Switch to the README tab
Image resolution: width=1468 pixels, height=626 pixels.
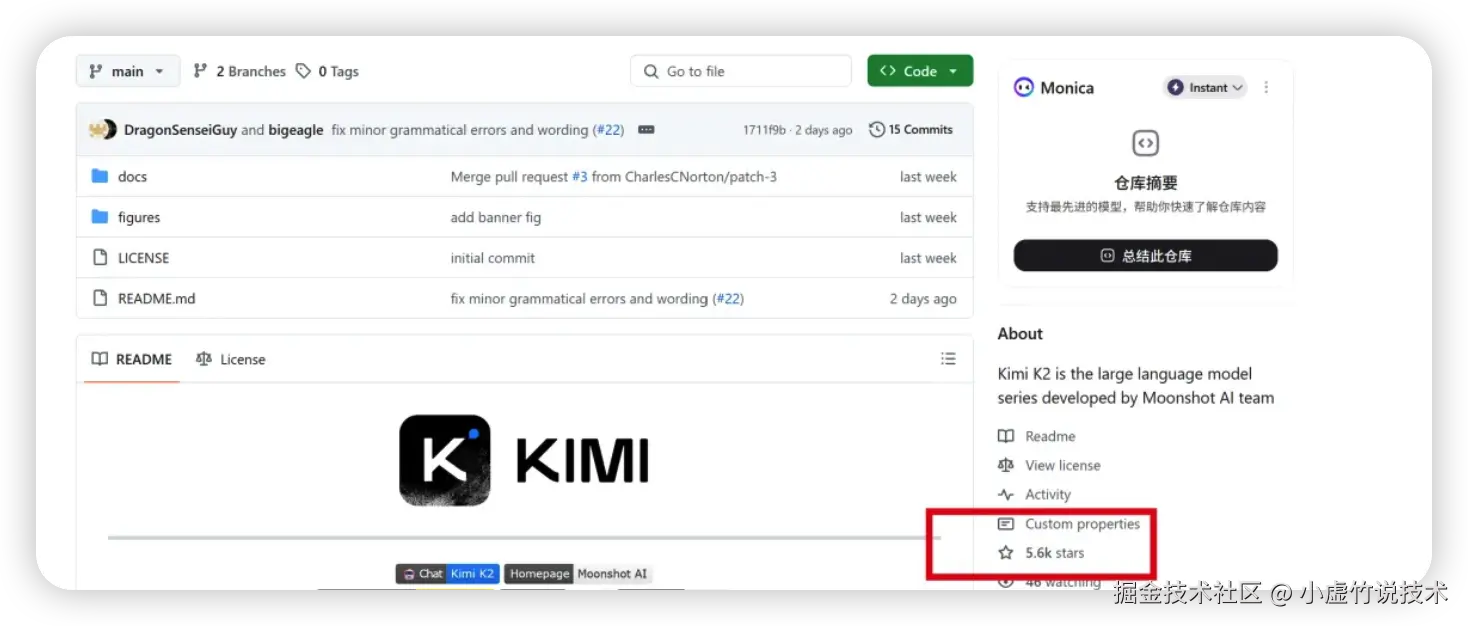pyautogui.click(x=132, y=359)
